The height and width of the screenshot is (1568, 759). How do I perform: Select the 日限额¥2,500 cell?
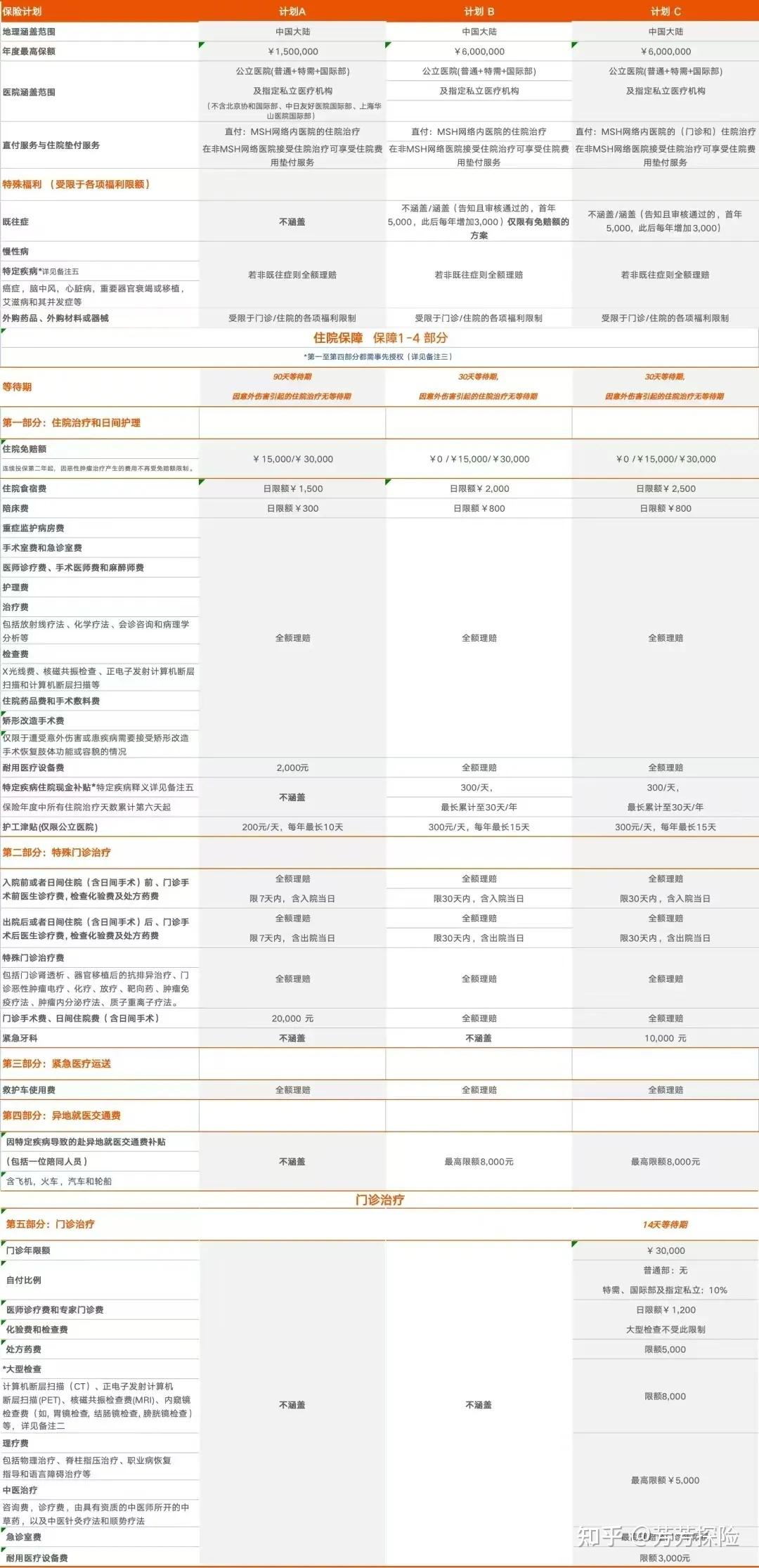coord(666,488)
